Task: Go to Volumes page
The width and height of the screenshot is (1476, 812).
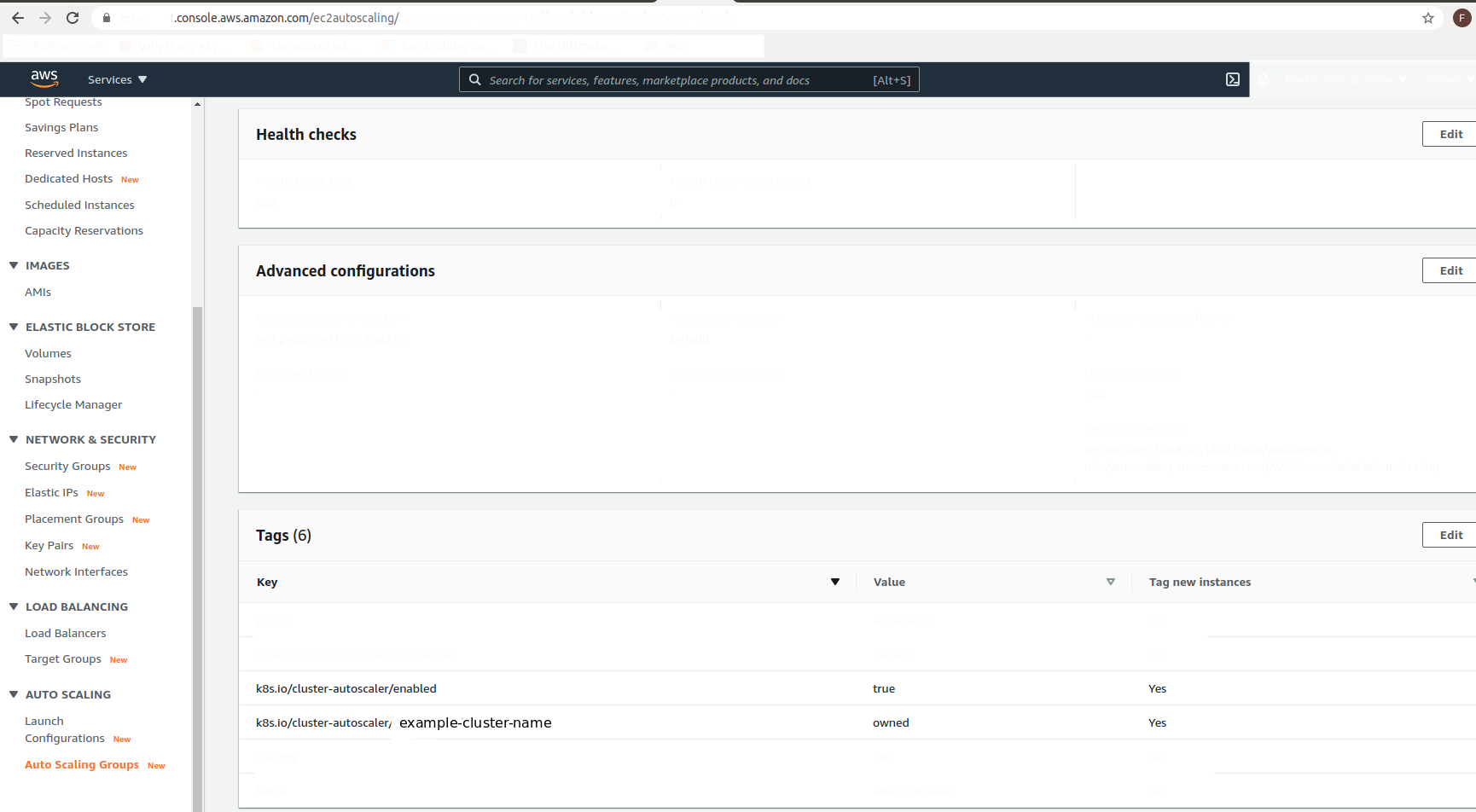Action: [x=48, y=353]
